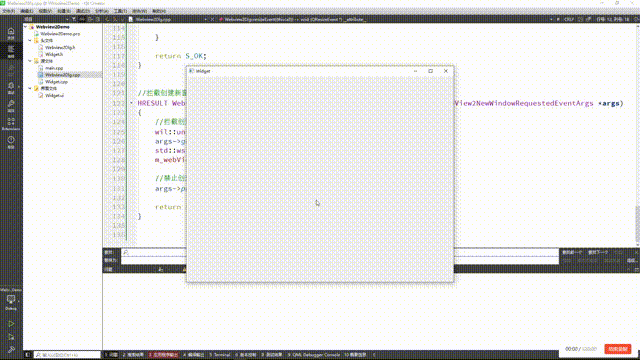This screenshot has width=640, height=360.
Task: Collapse the 源文件 sources folder
Action: pyautogui.click(x=30, y=61)
